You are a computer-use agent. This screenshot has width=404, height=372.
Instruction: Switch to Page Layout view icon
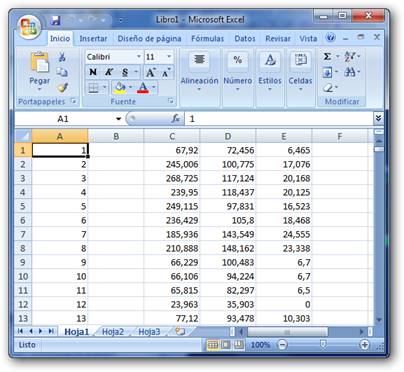[226, 344]
